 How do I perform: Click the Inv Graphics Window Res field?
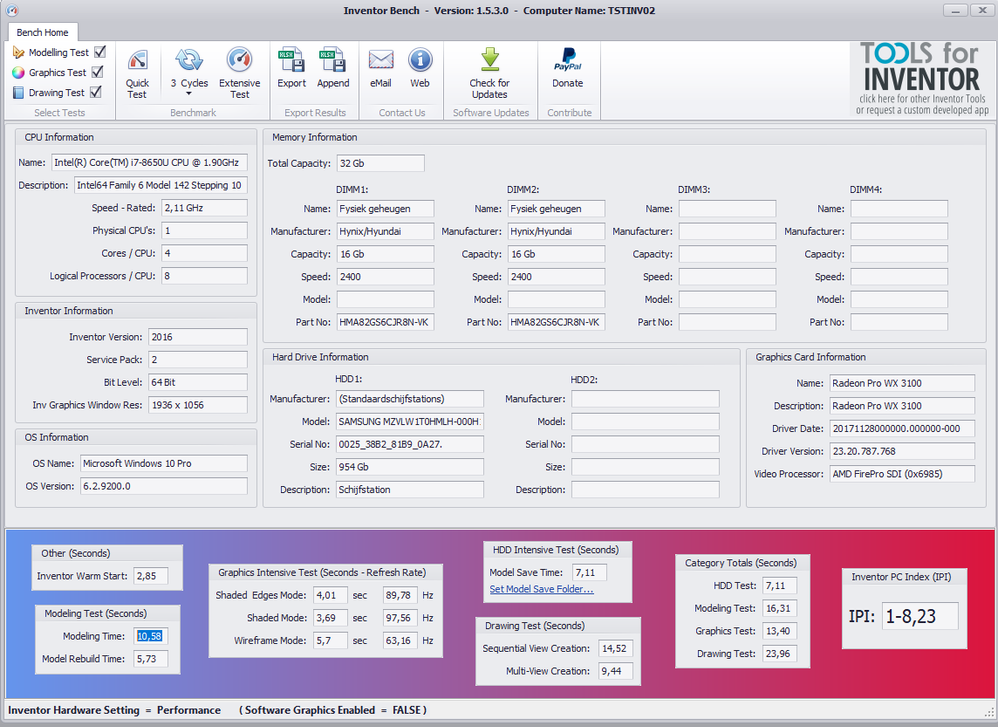click(198, 406)
